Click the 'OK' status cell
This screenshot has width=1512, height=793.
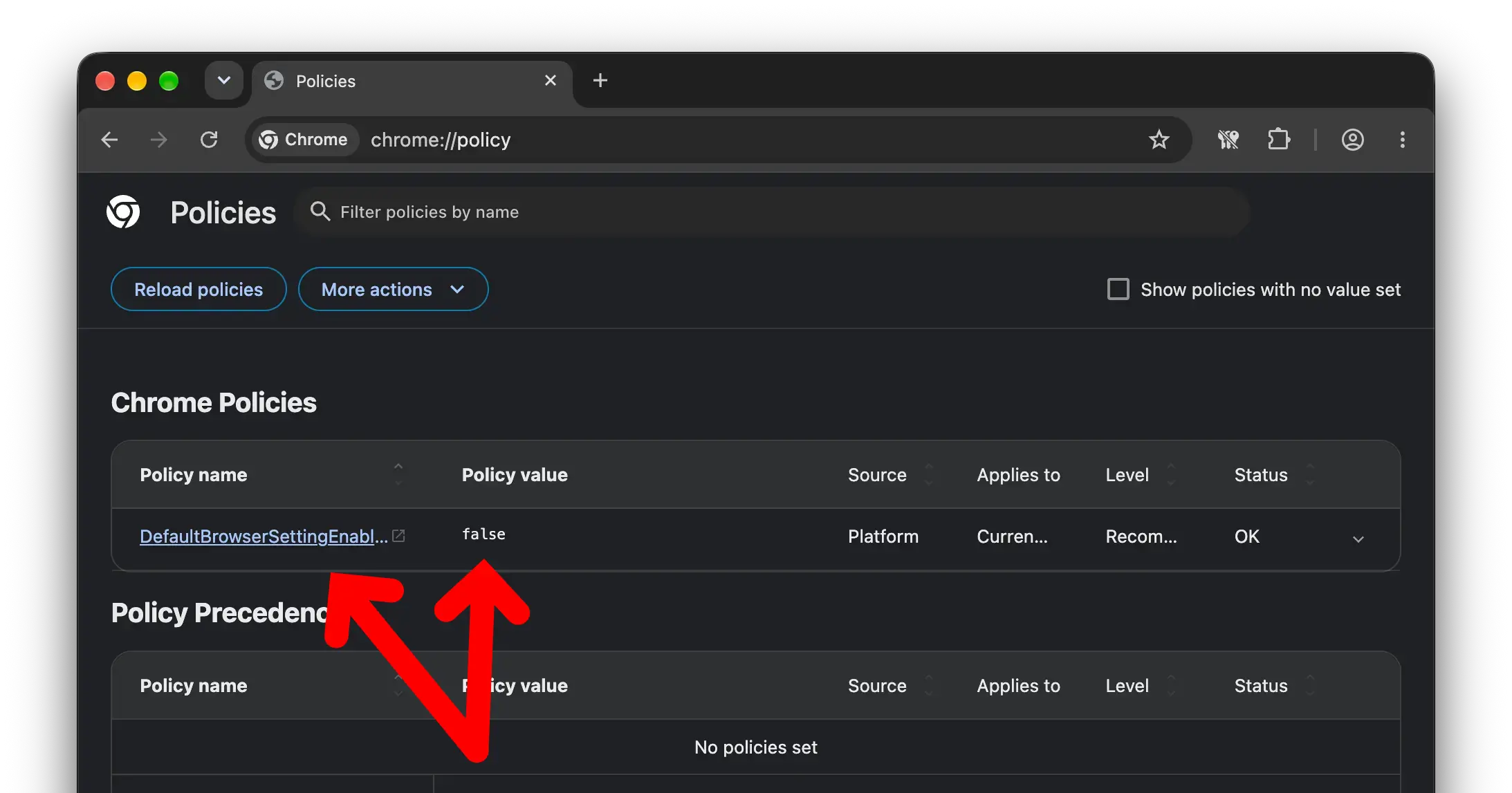1247,537
